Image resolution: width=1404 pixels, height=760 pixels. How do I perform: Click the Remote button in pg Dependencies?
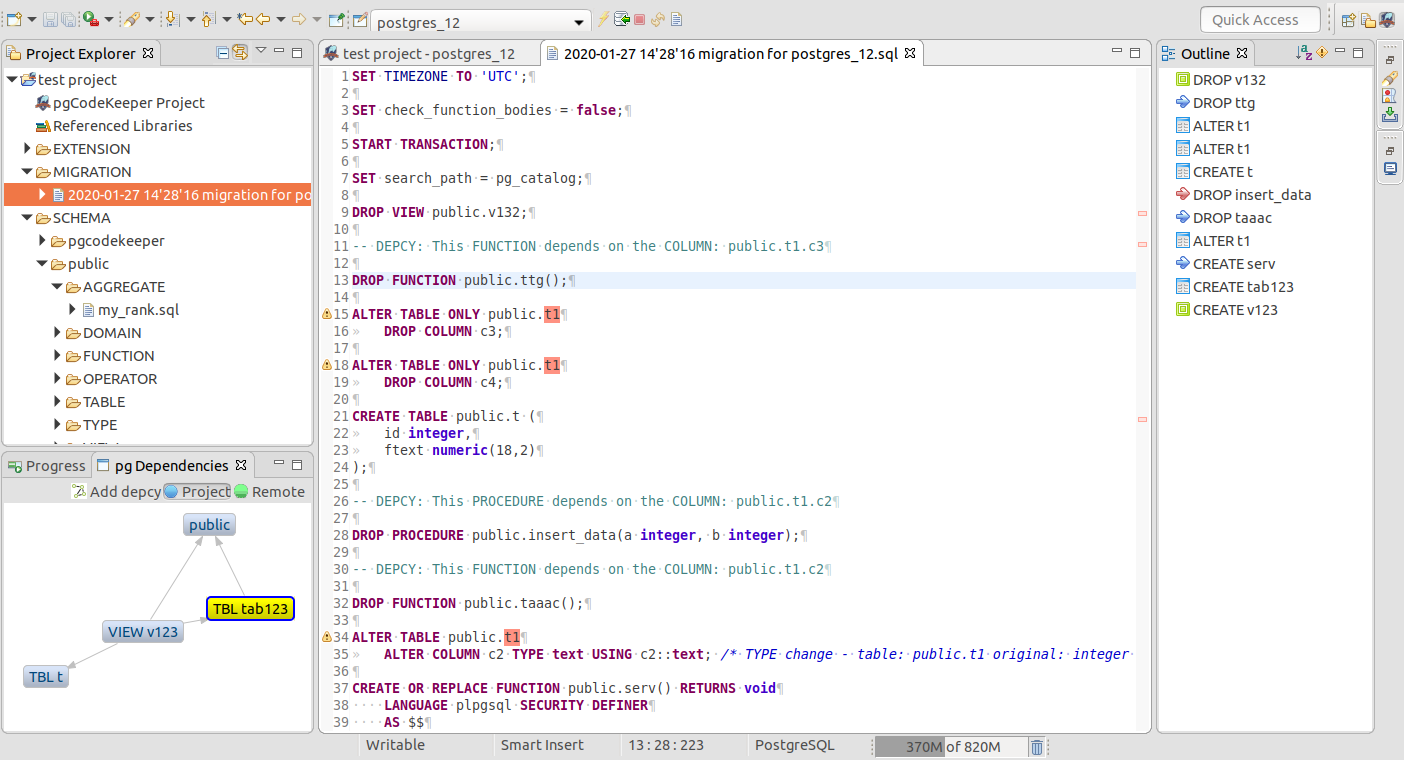click(x=268, y=491)
